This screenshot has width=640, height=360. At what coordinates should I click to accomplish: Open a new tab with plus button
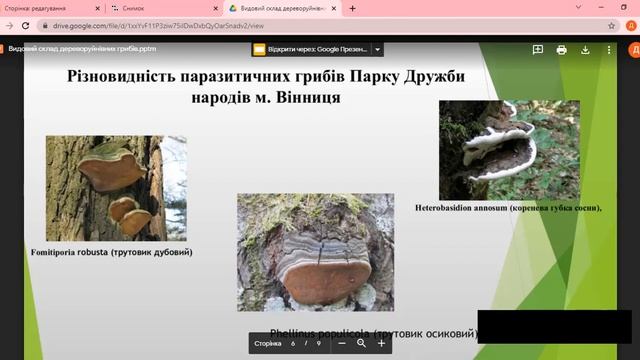coord(353,8)
